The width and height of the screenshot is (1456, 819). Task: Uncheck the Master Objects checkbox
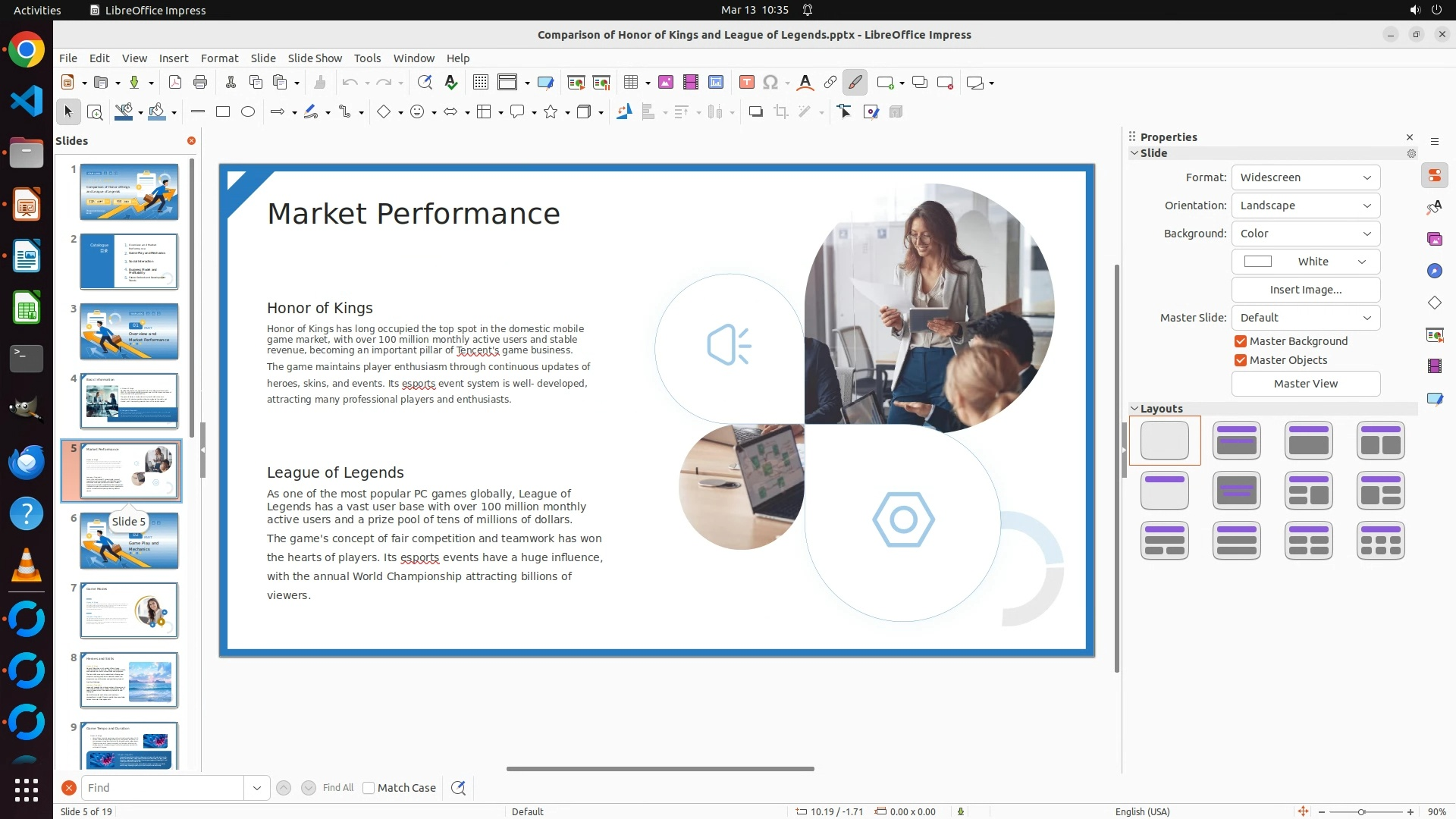point(1241,360)
